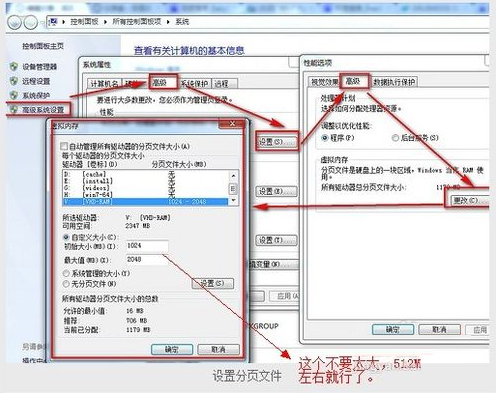Select drive G: [videos] row
This screenshot has width=496, height=393.
(145, 188)
